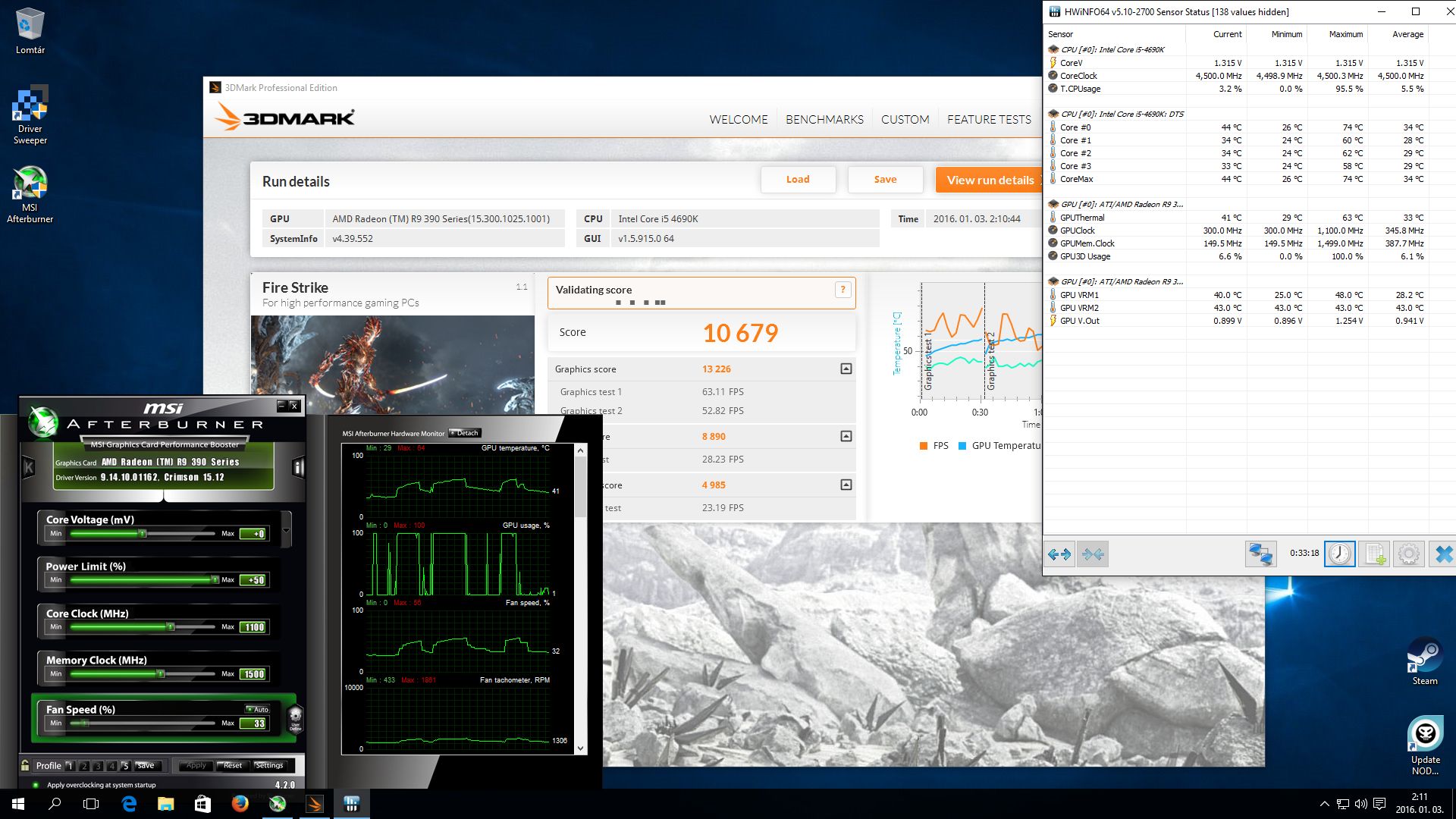Collapse Graphics score section in 3DMark

846,369
